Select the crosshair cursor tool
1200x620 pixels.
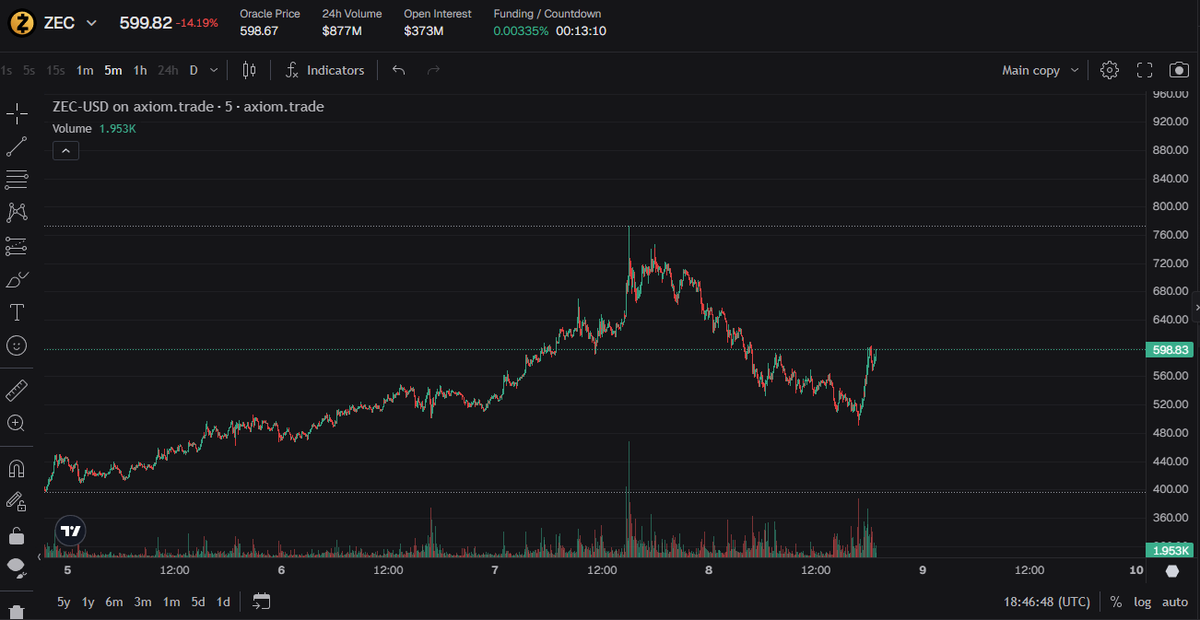tap(17, 113)
